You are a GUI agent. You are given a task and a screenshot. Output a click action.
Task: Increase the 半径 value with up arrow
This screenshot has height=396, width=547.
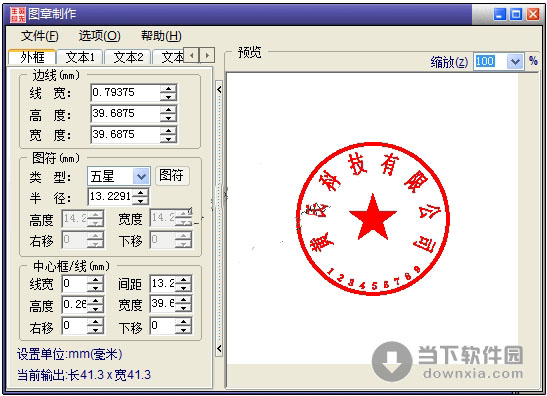(x=140, y=193)
